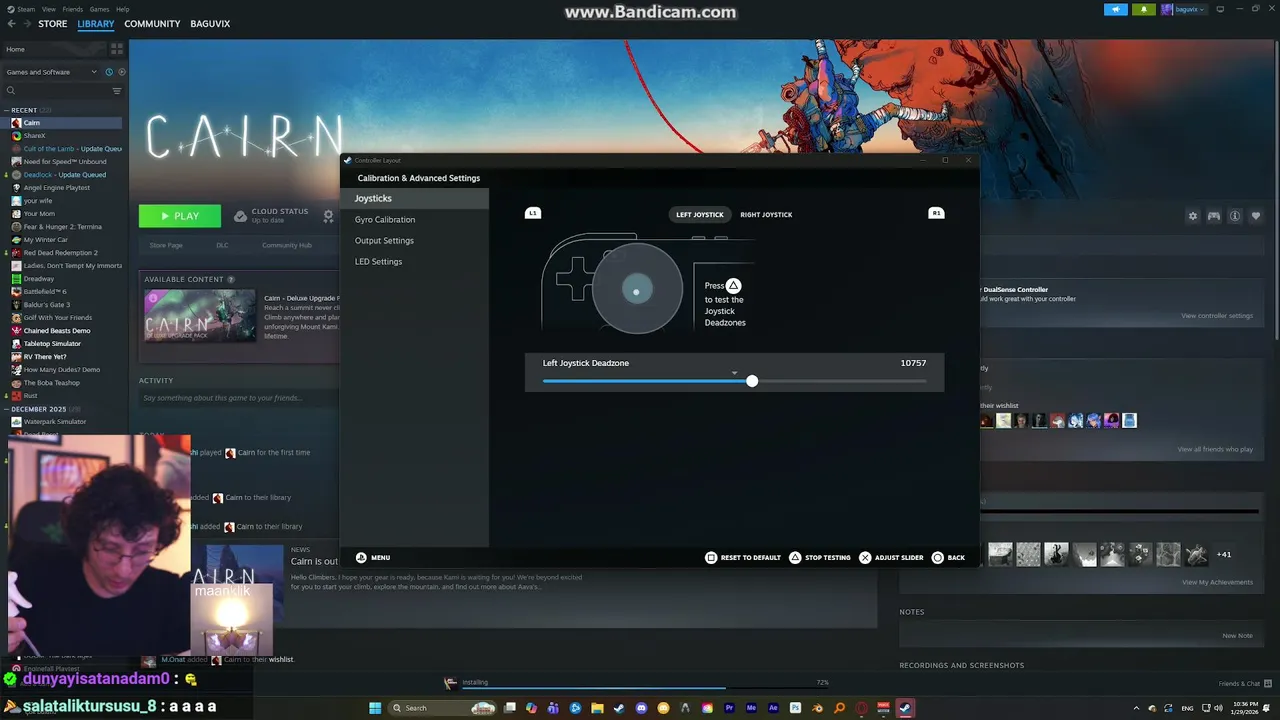The image size is (1280, 720).
Task: Click the Cloud Status cloud icon
Action: coord(240,216)
